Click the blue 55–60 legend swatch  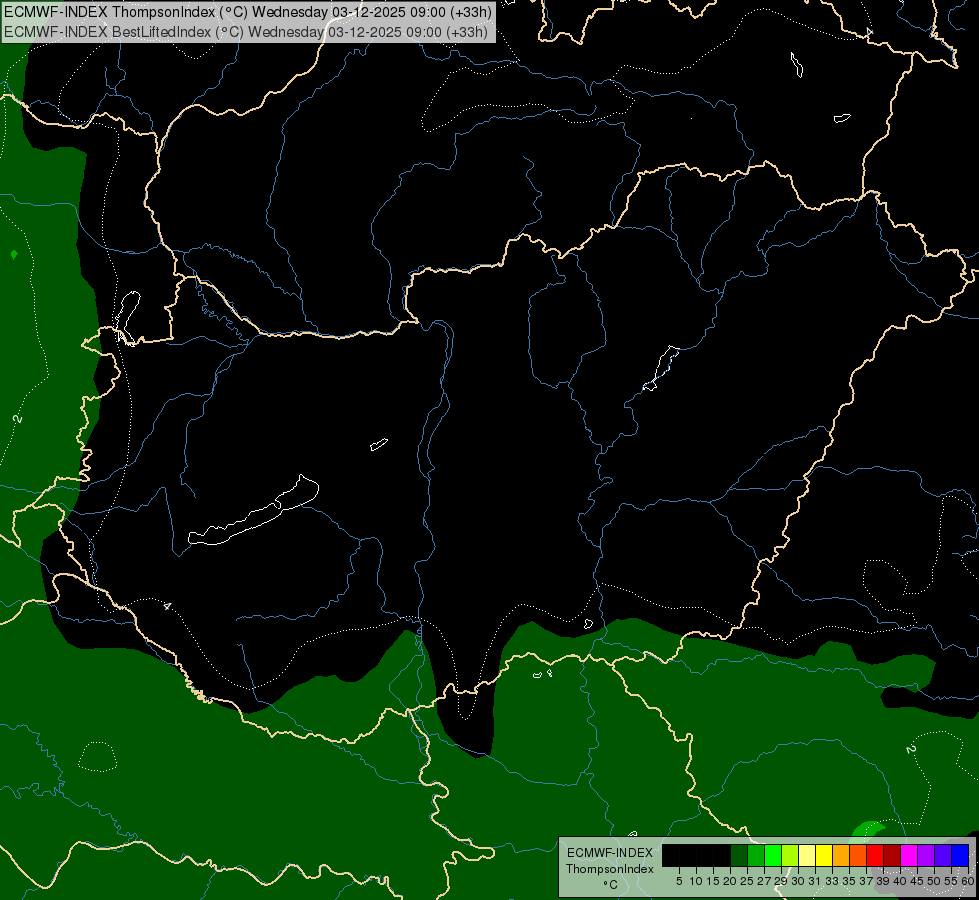[x=960, y=855]
